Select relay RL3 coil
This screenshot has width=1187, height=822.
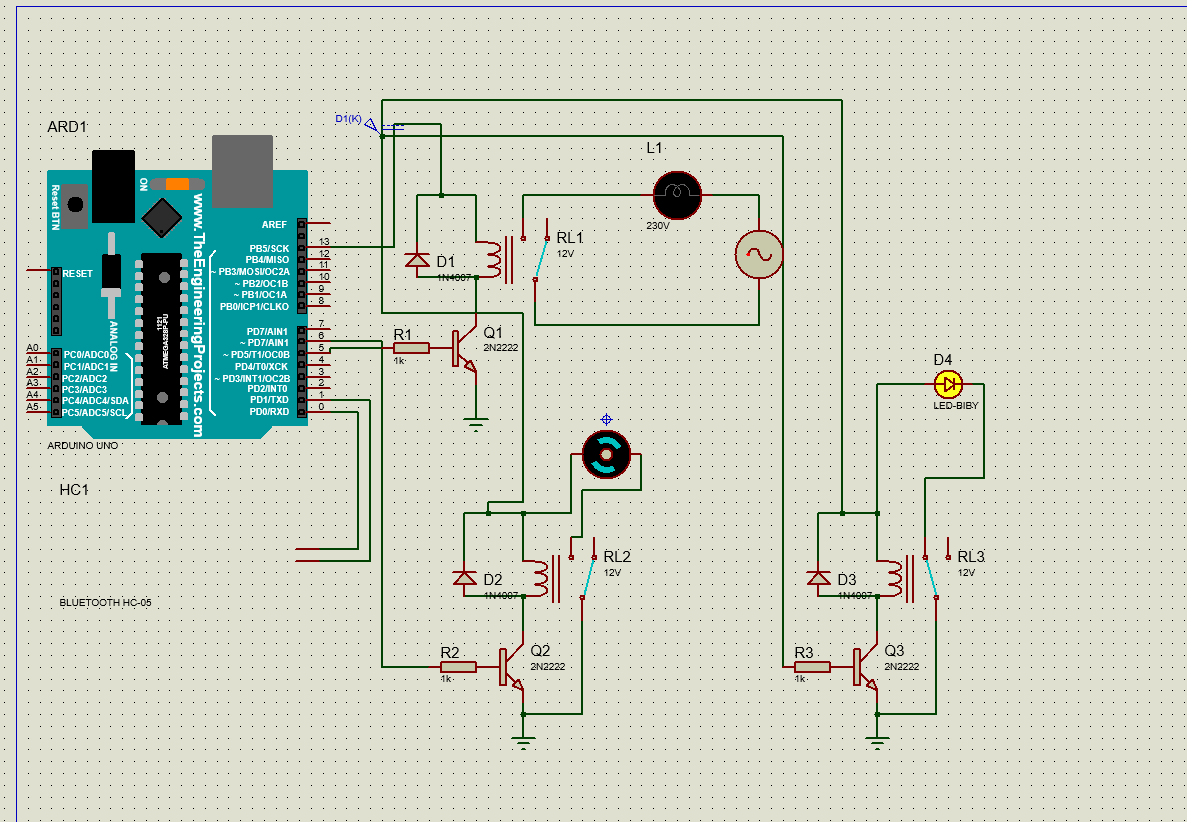(x=895, y=578)
